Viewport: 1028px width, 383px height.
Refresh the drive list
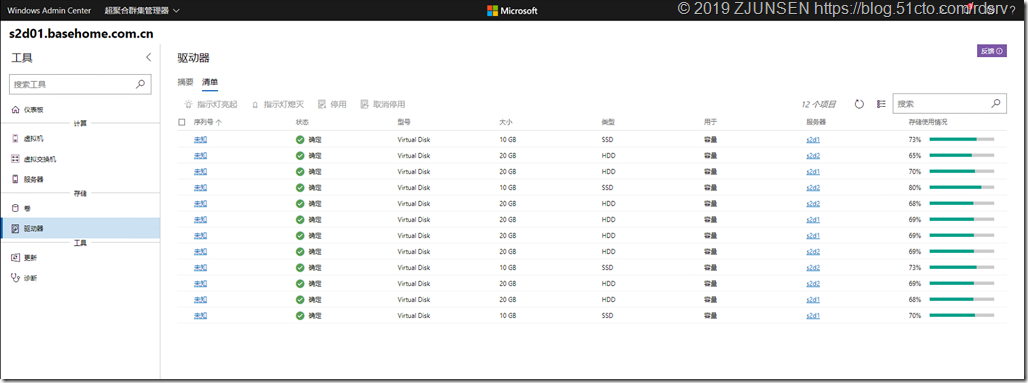pyautogui.click(x=860, y=104)
